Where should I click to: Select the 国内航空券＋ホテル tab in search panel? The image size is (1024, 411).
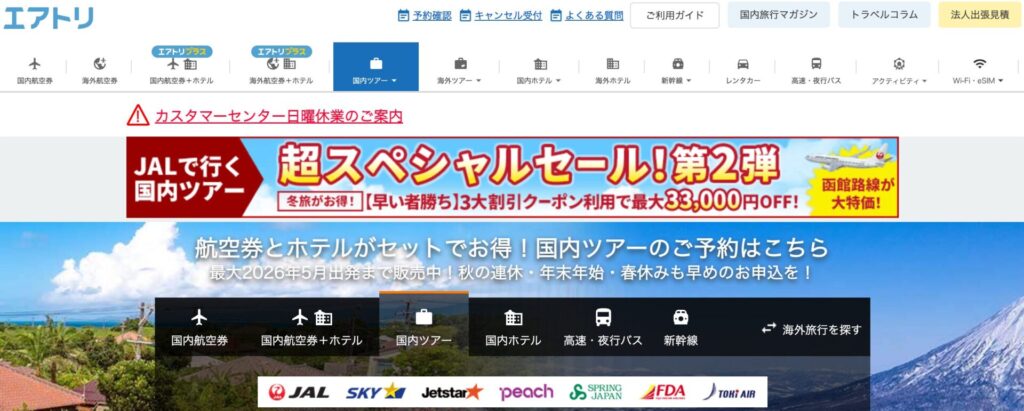(311, 328)
